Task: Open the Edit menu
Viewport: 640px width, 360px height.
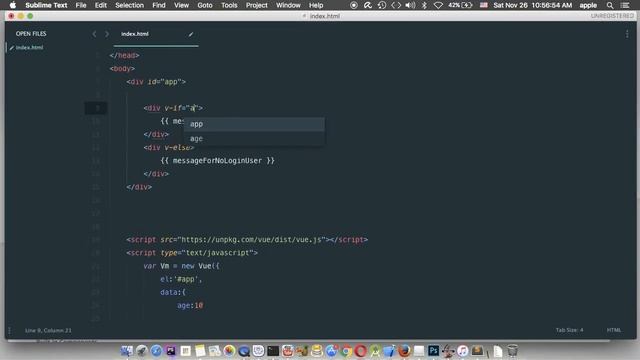Action: (101, 5)
